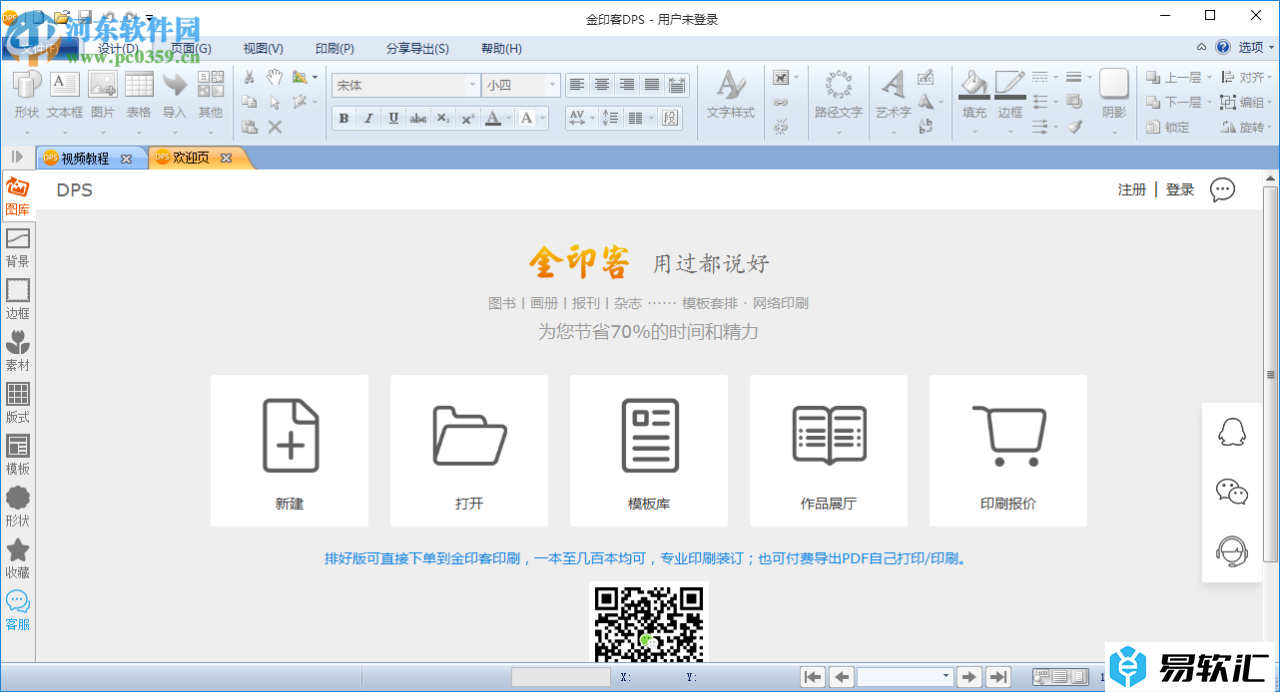The width and height of the screenshot is (1280, 692).
Task: Open the 帮助(H) ribbon tab
Action: (501, 48)
